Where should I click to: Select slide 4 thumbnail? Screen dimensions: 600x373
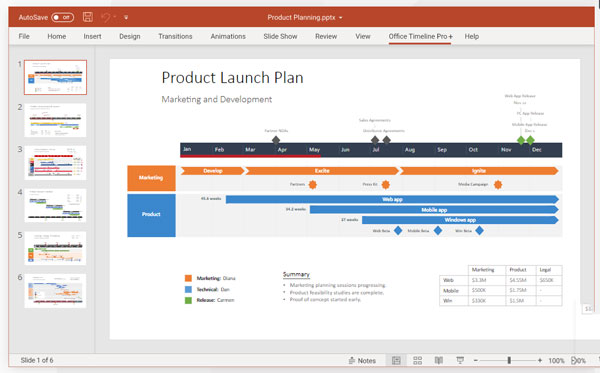tap(55, 205)
